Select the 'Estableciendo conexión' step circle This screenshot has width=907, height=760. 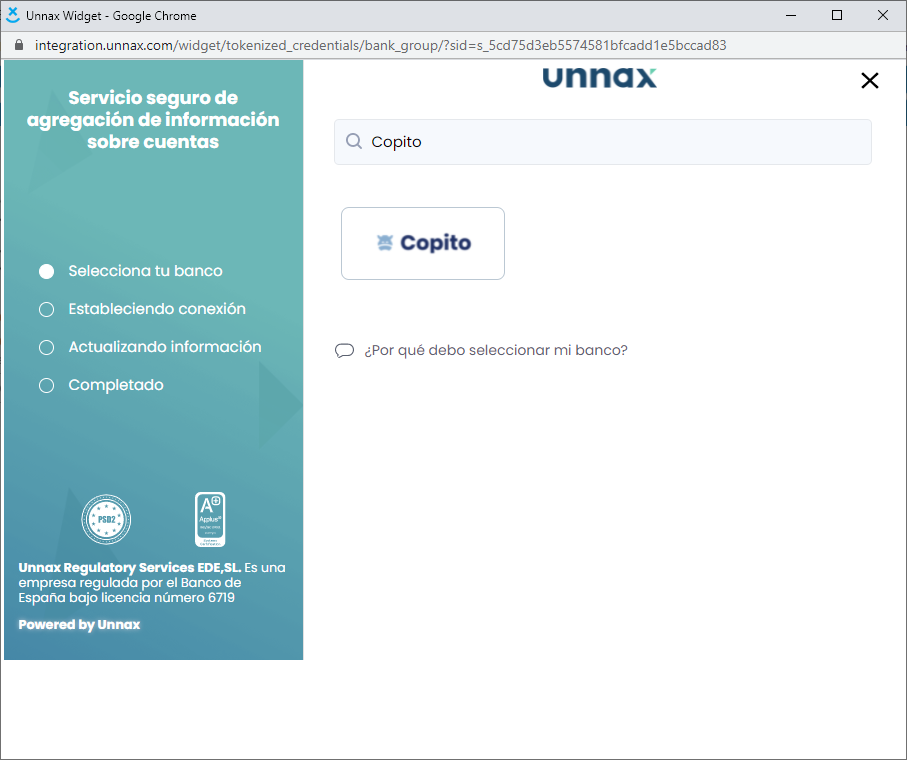tap(46, 309)
